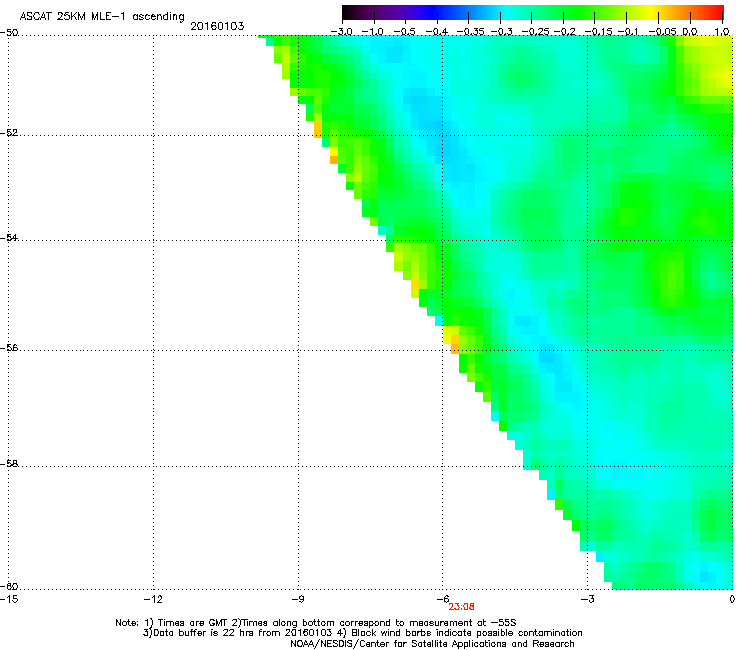
Task: Click the -0.05 colorbar label
Action: tap(663, 32)
